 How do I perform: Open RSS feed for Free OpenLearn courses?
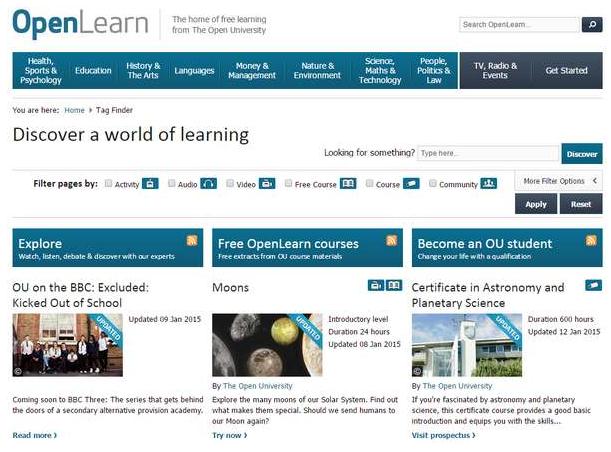click(x=392, y=240)
